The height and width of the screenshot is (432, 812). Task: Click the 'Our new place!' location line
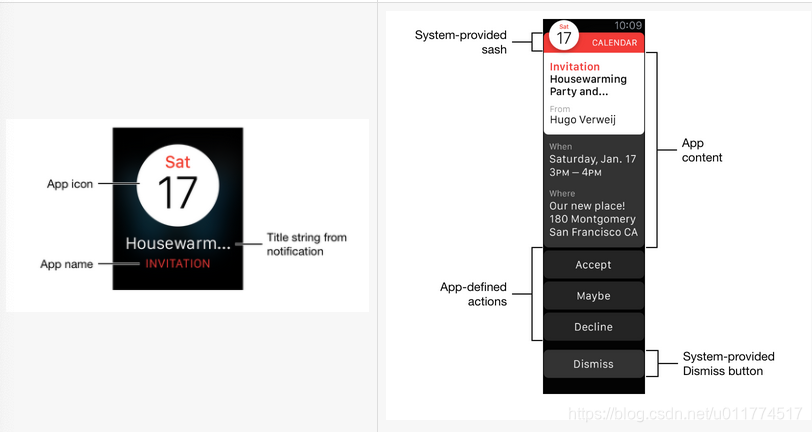[587, 206]
